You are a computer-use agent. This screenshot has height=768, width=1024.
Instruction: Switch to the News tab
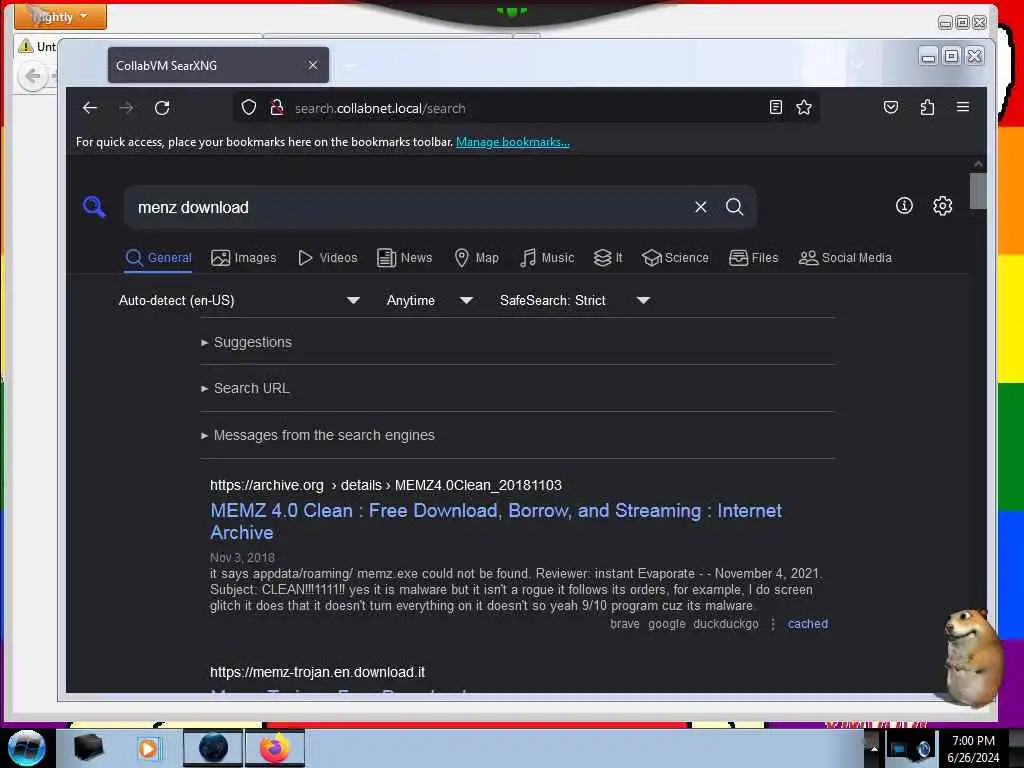coord(405,258)
